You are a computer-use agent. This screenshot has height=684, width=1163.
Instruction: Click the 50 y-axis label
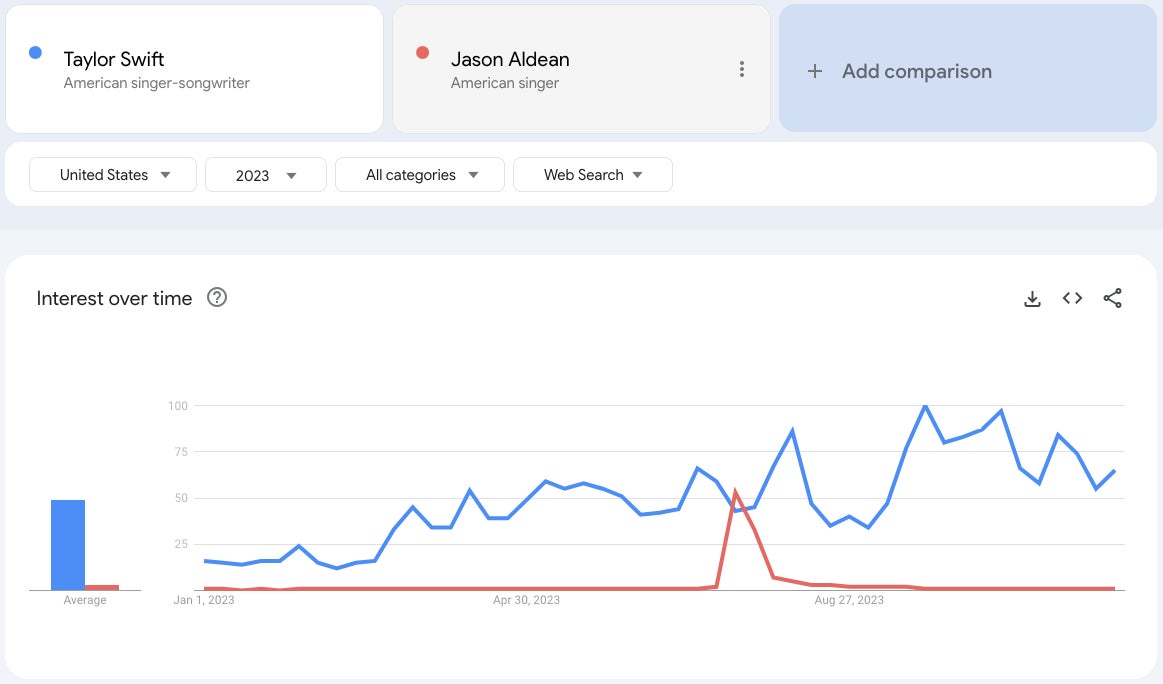tap(181, 498)
